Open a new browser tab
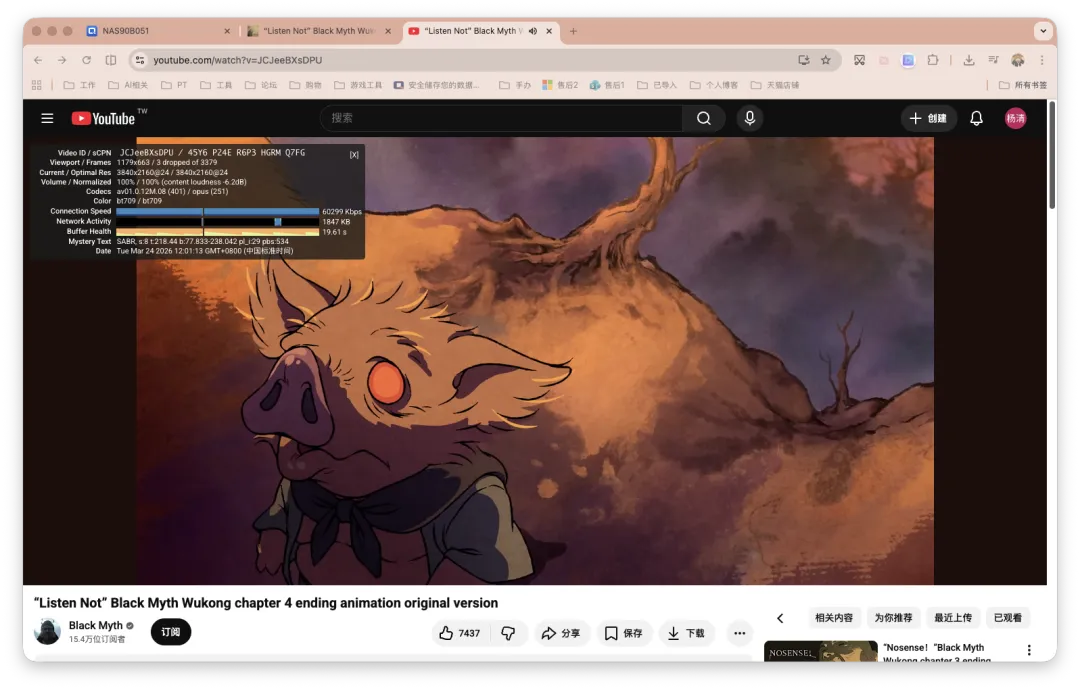The image size is (1080, 690). [573, 31]
